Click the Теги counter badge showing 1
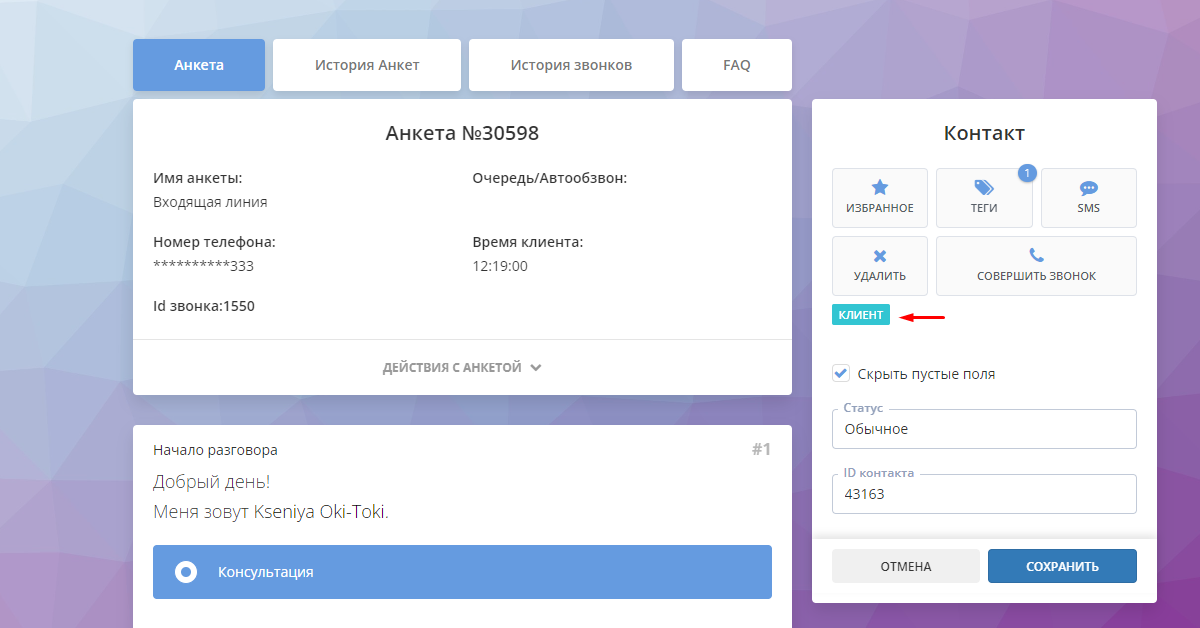The width and height of the screenshot is (1200, 628). 1027,173
